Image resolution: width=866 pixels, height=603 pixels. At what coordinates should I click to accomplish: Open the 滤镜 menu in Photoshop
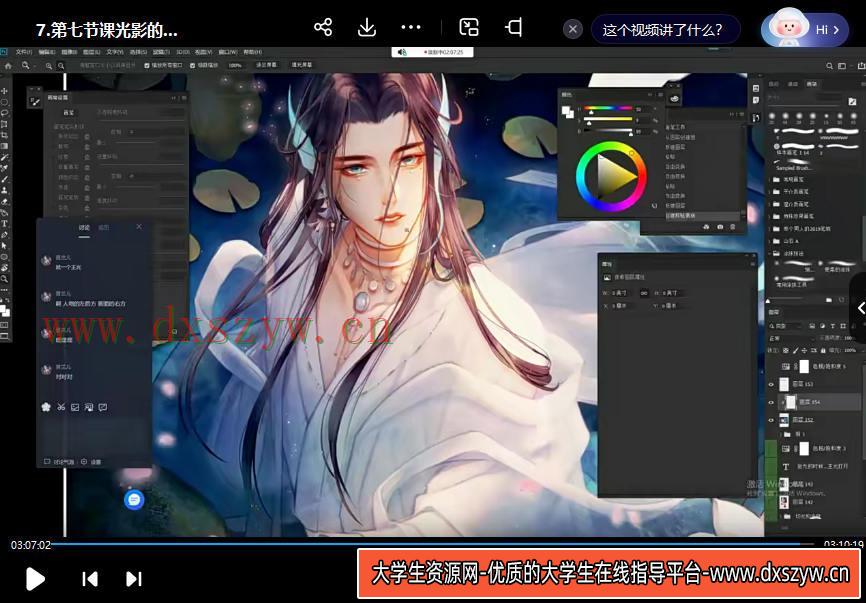[161, 52]
